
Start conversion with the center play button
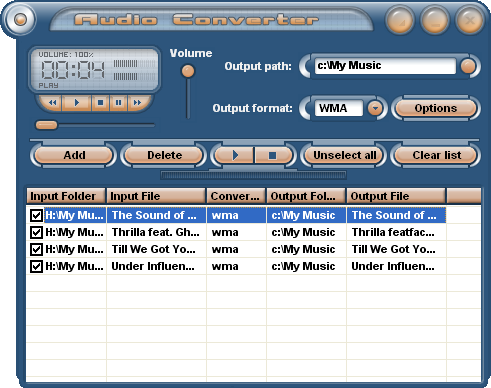[235, 155]
